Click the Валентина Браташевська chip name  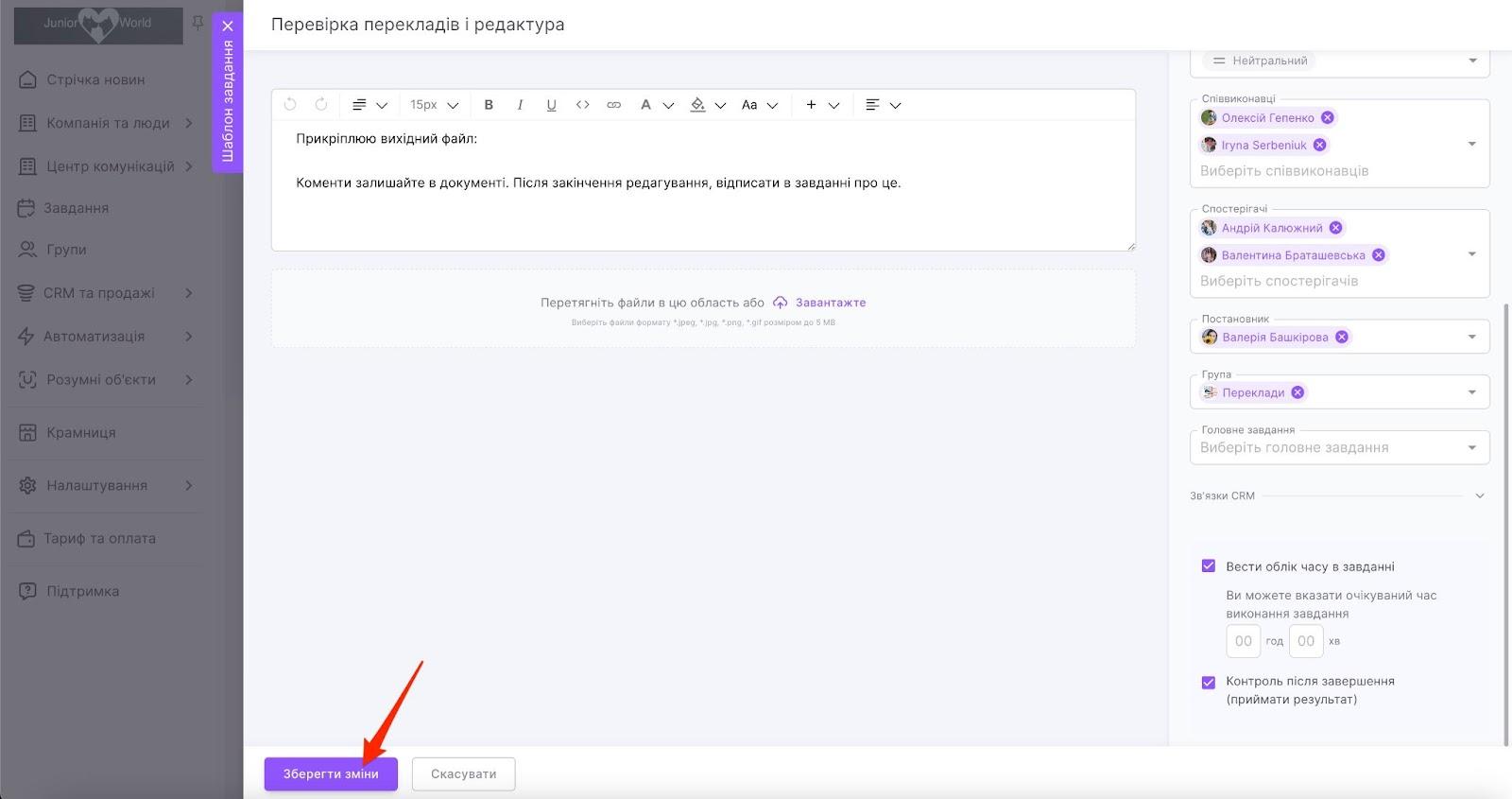[1294, 255]
